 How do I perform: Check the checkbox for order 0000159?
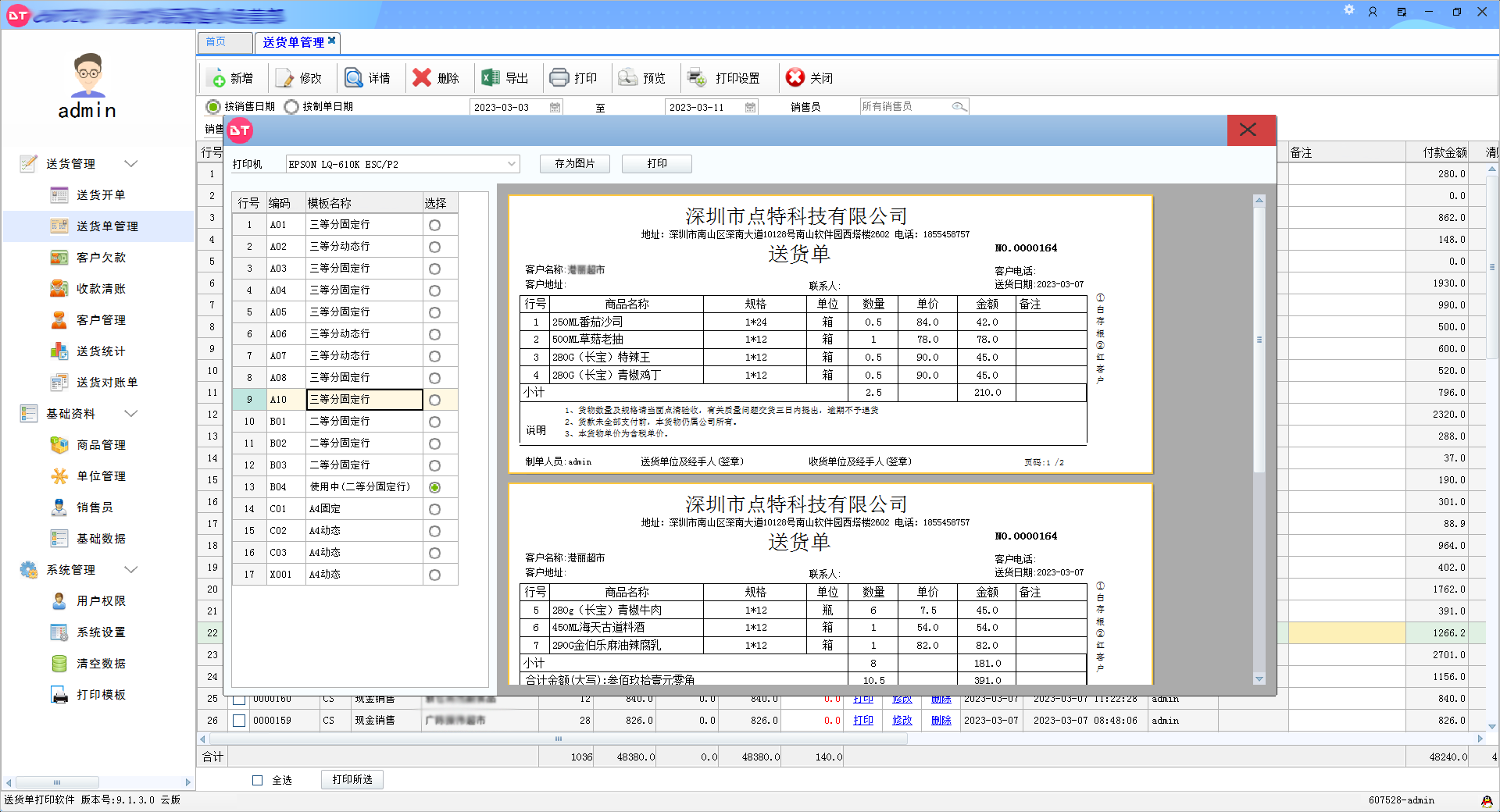point(239,721)
